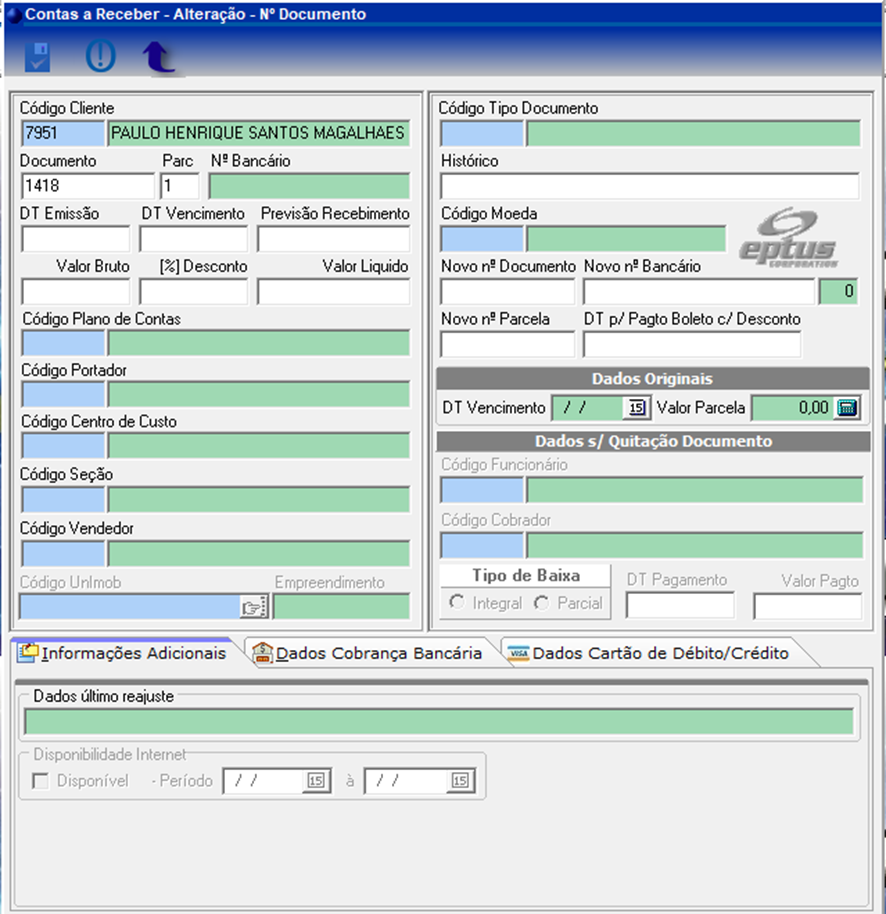Open calendar for availability period end date
The height and width of the screenshot is (914, 886).
tap(460, 781)
